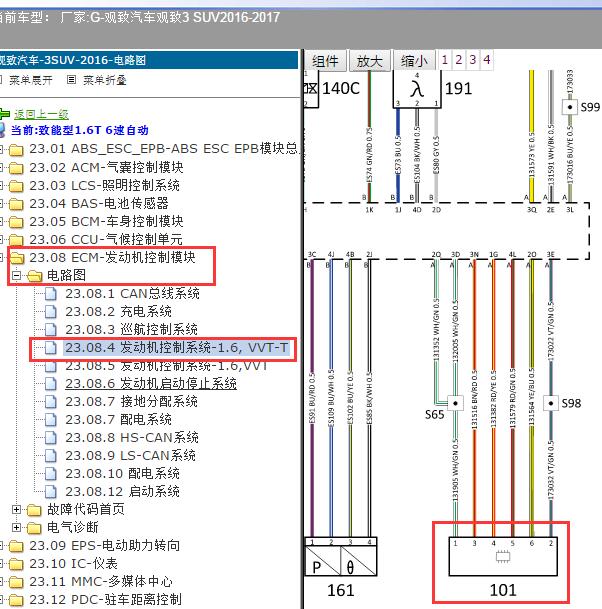Click the S99 splice dot symbol

pos(570,107)
